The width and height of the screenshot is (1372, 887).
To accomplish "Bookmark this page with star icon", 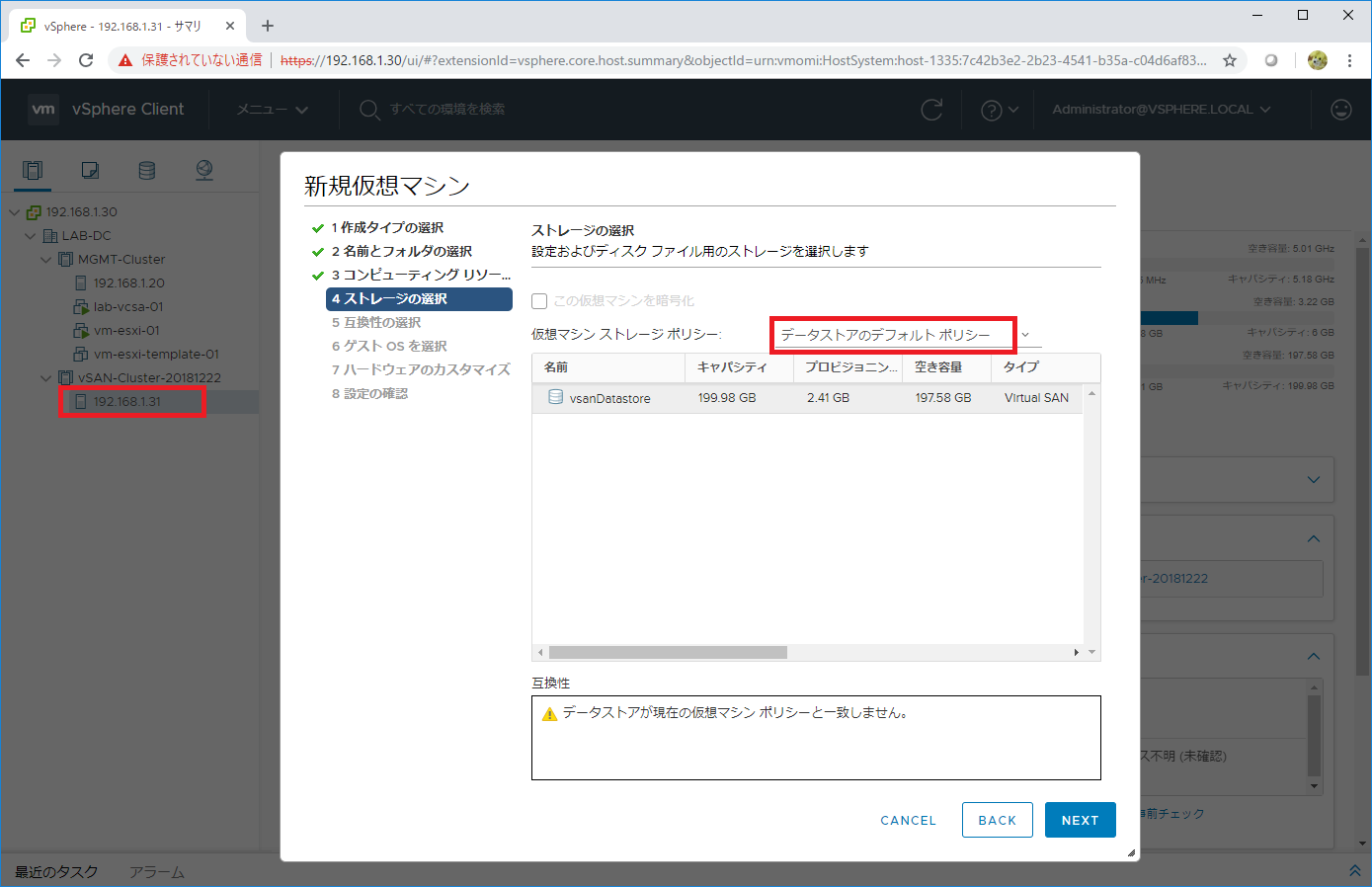I will click(1230, 60).
